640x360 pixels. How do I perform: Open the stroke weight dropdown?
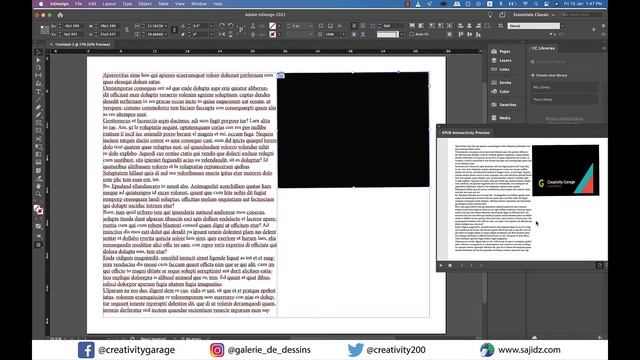[311, 26]
